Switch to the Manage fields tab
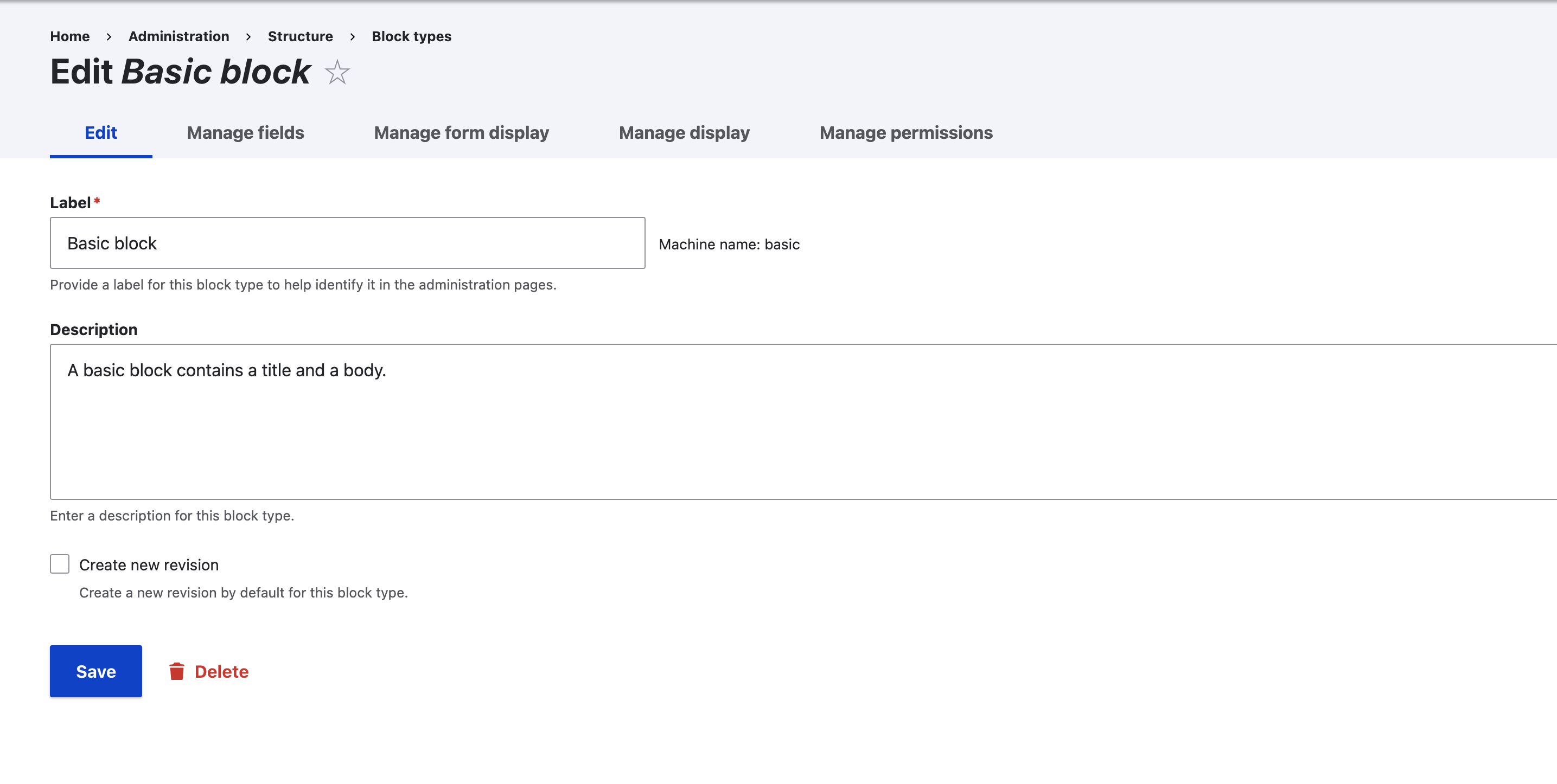Image resolution: width=1557 pixels, height=784 pixels. click(245, 132)
